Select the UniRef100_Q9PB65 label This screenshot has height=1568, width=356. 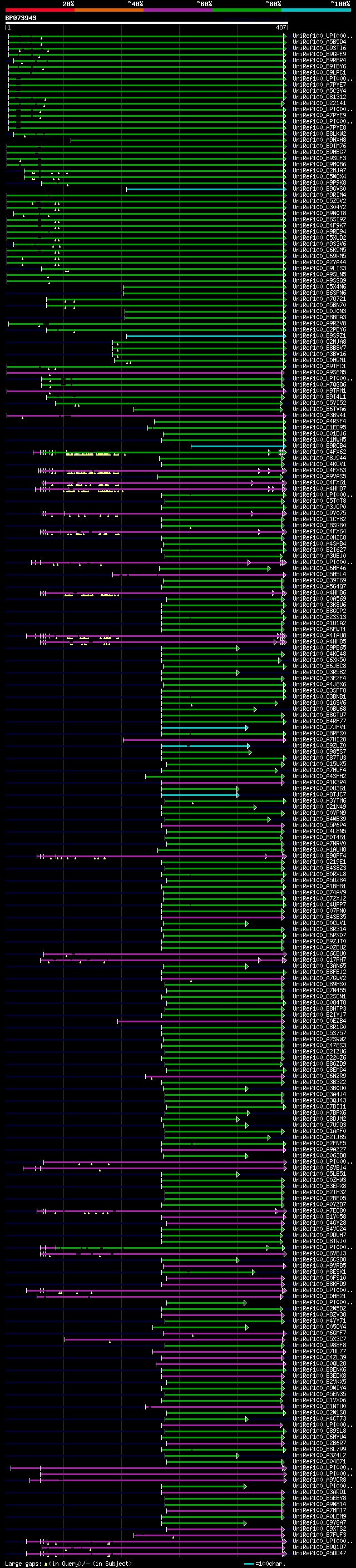click(x=319, y=647)
